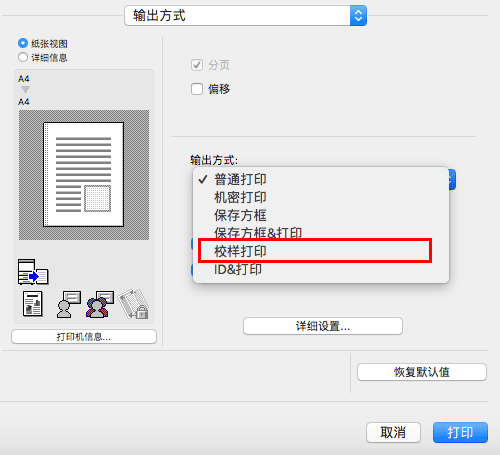This screenshot has width=500, height=455.
Task: Choose 普通打印 from output method menu
Action: click(321, 179)
